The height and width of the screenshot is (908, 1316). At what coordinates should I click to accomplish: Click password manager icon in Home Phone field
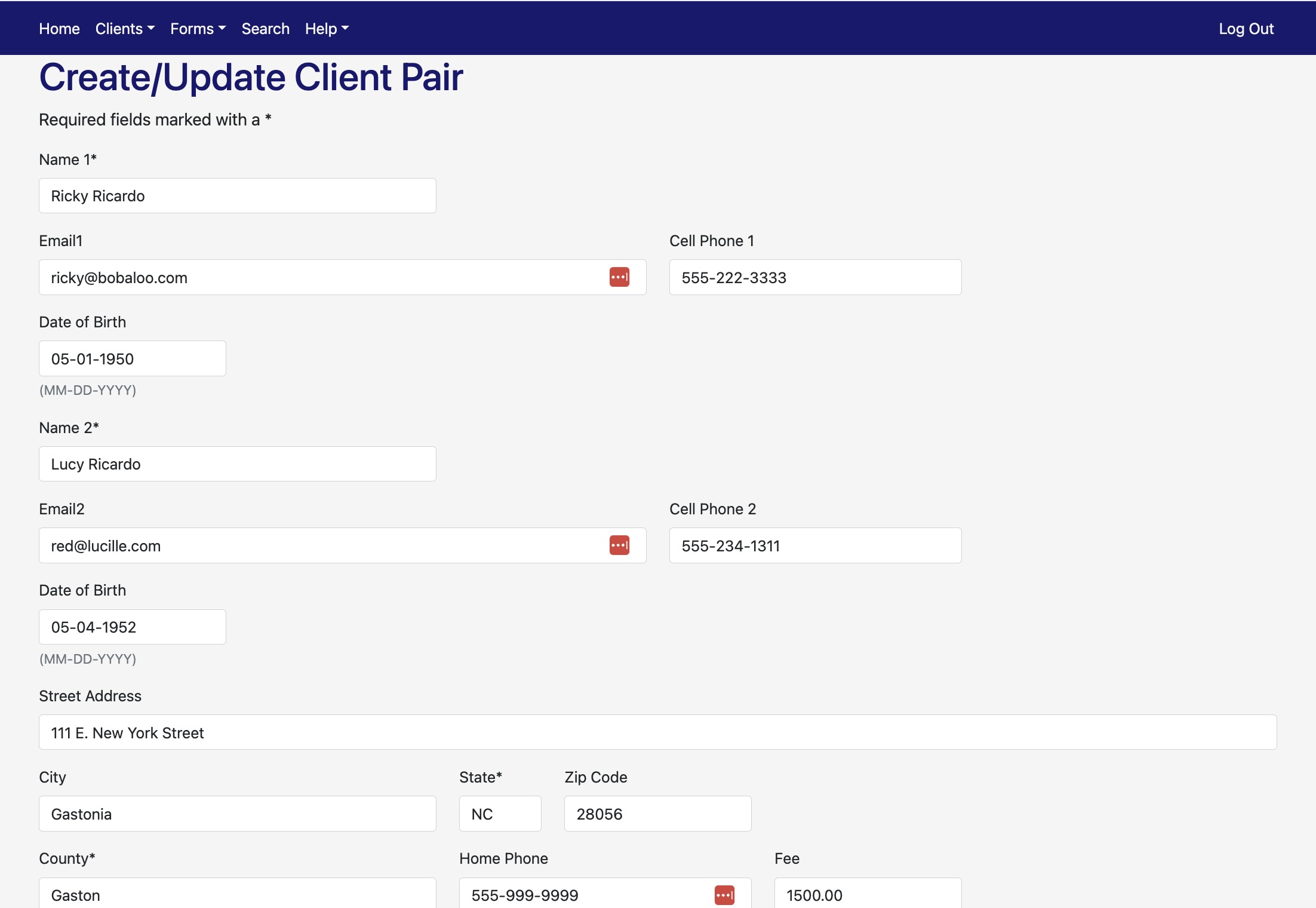[x=724, y=895]
